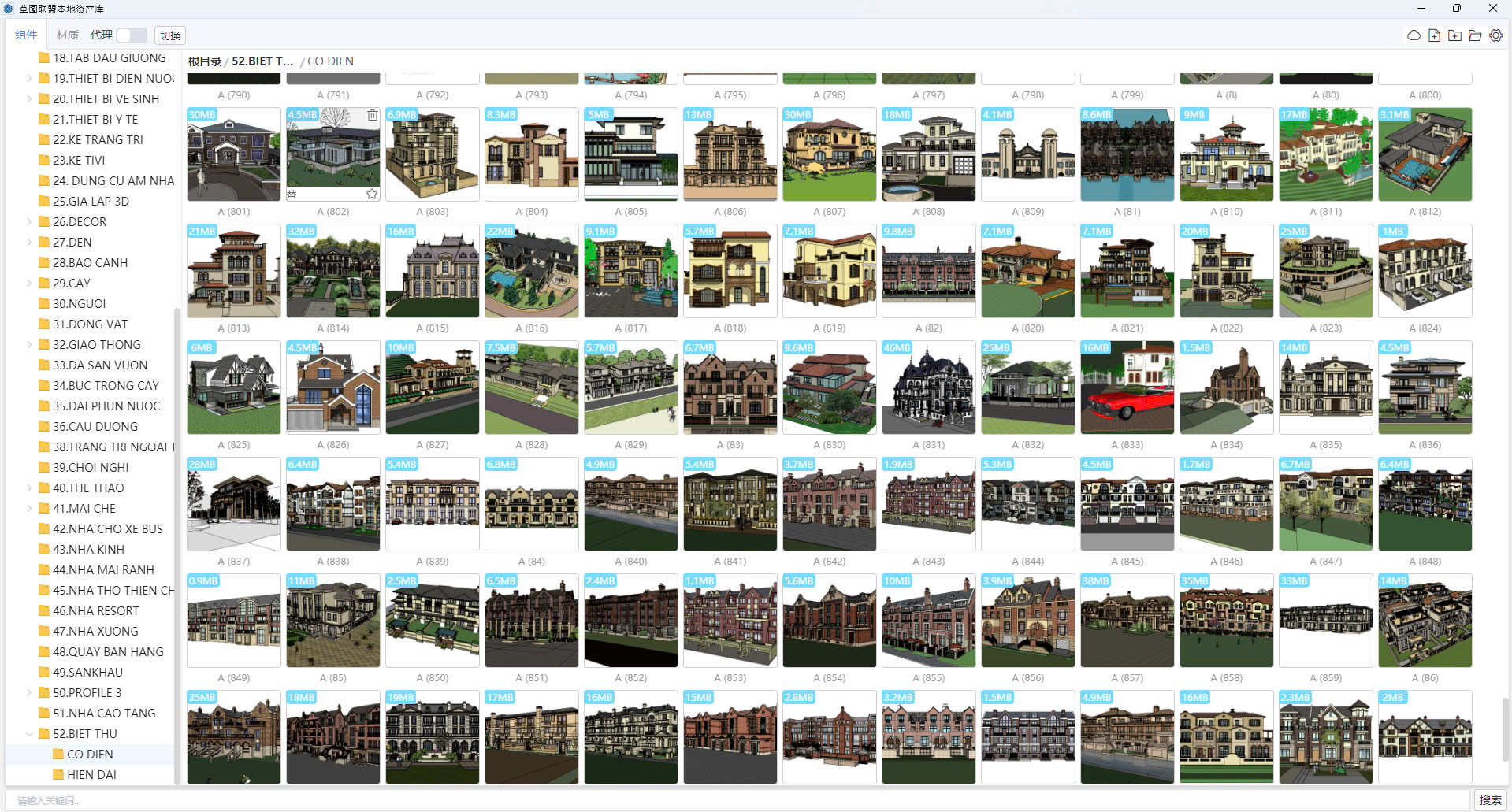Open the cloud library icon
This screenshot has height=812, width=1512.
coord(1414,35)
